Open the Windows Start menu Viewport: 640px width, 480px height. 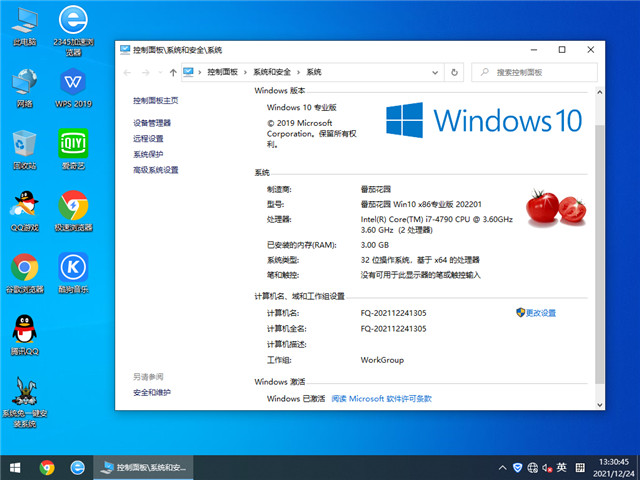(x=15, y=467)
